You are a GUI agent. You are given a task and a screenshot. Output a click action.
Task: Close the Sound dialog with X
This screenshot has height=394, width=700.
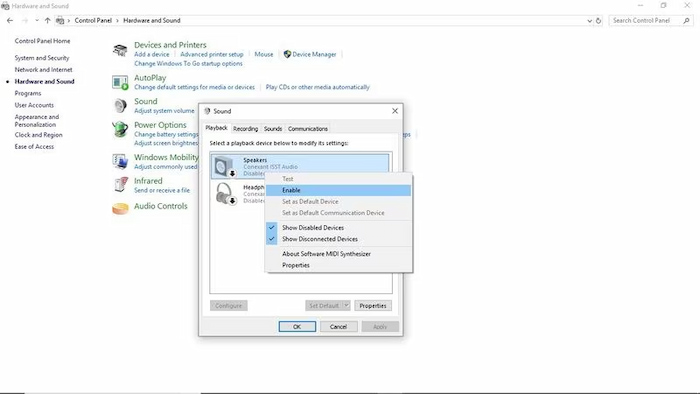click(395, 111)
